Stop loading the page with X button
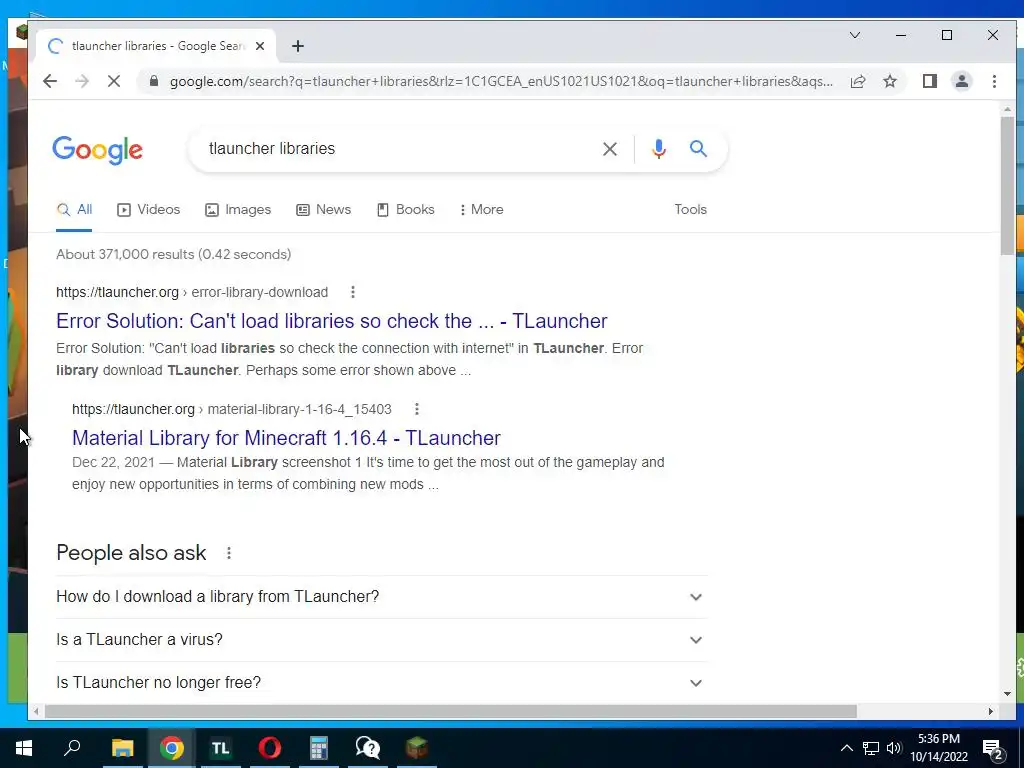 point(114,81)
